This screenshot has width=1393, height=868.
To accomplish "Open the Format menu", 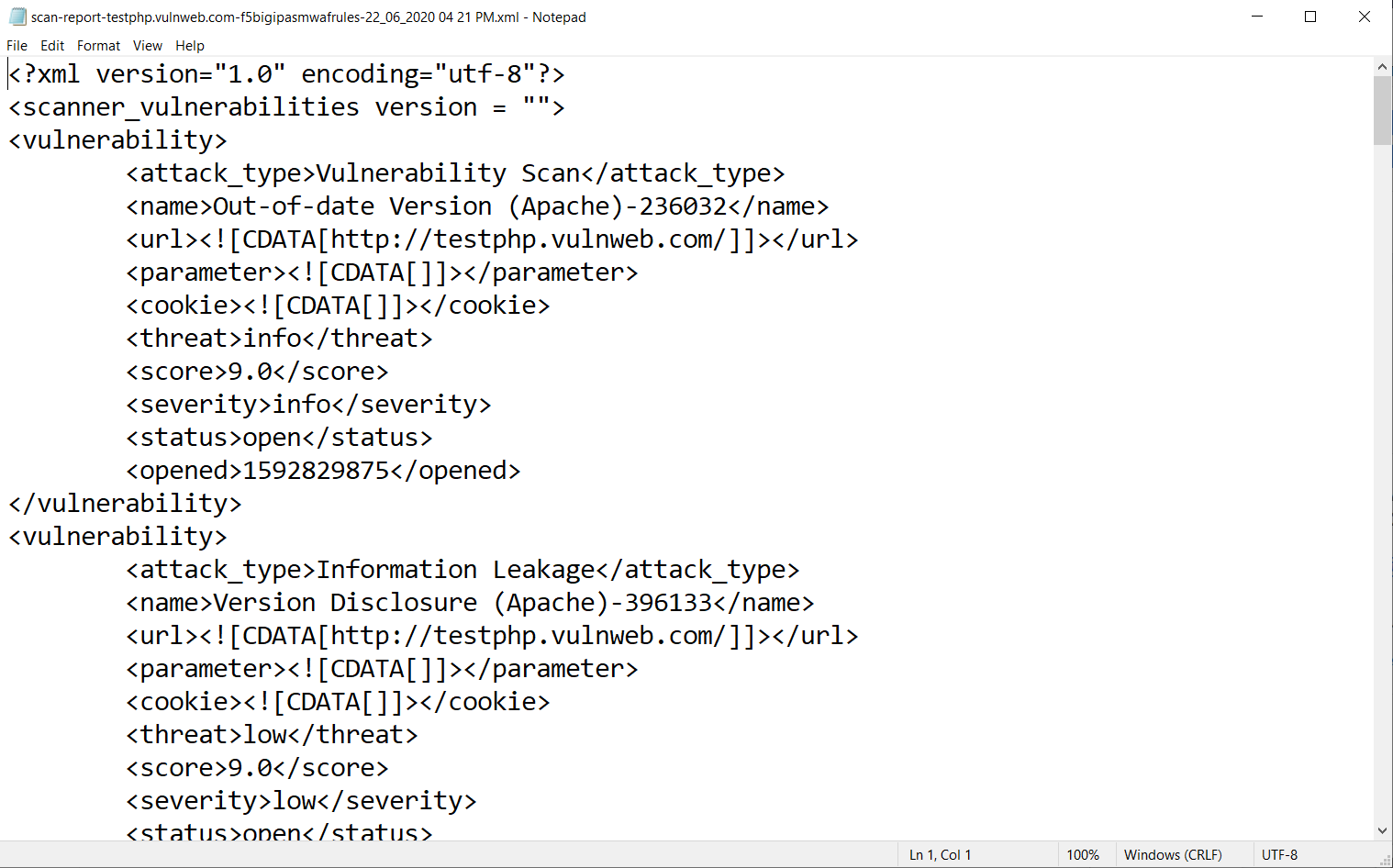I will [98, 46].
